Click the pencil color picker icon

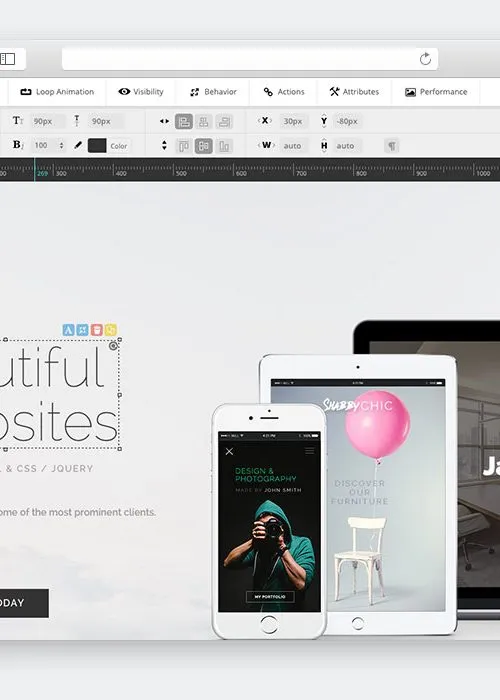pos(78,145)
